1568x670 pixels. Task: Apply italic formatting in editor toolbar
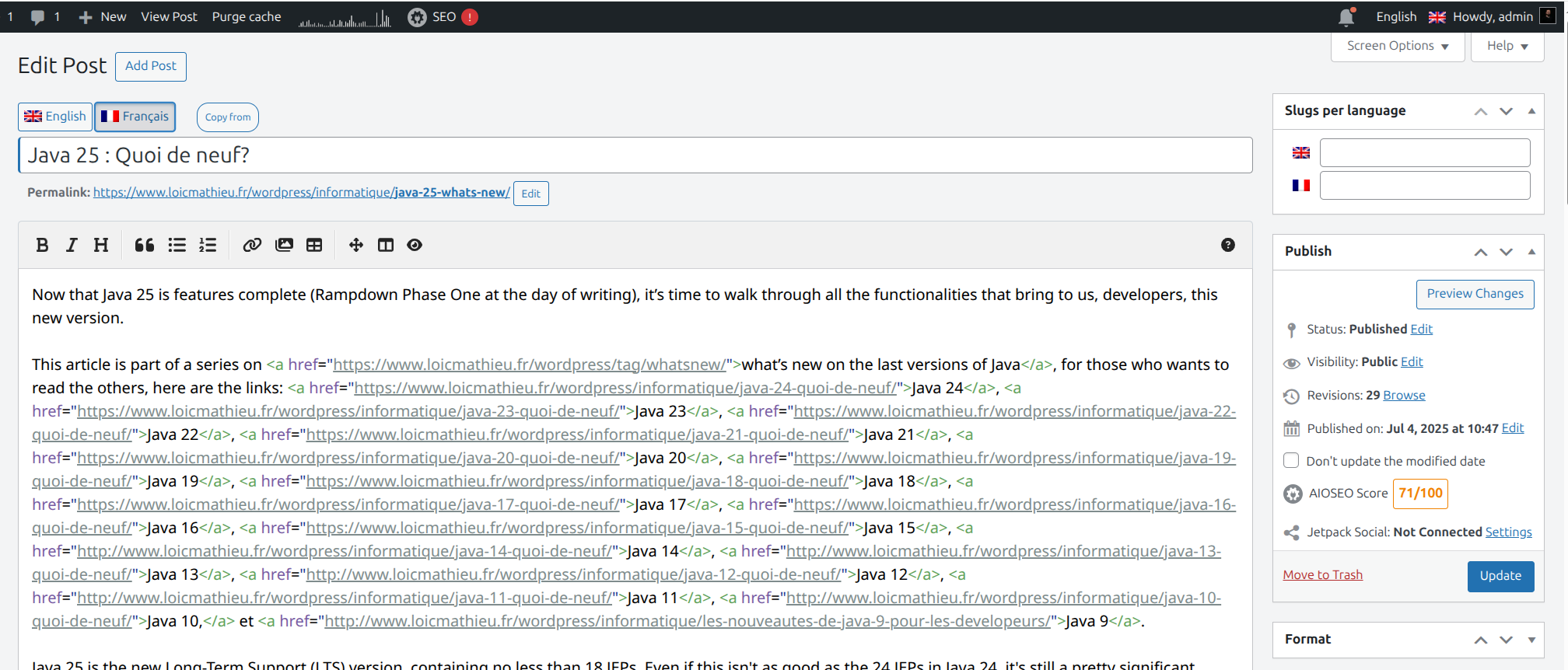pyautogui.click(x=72, y=245)
